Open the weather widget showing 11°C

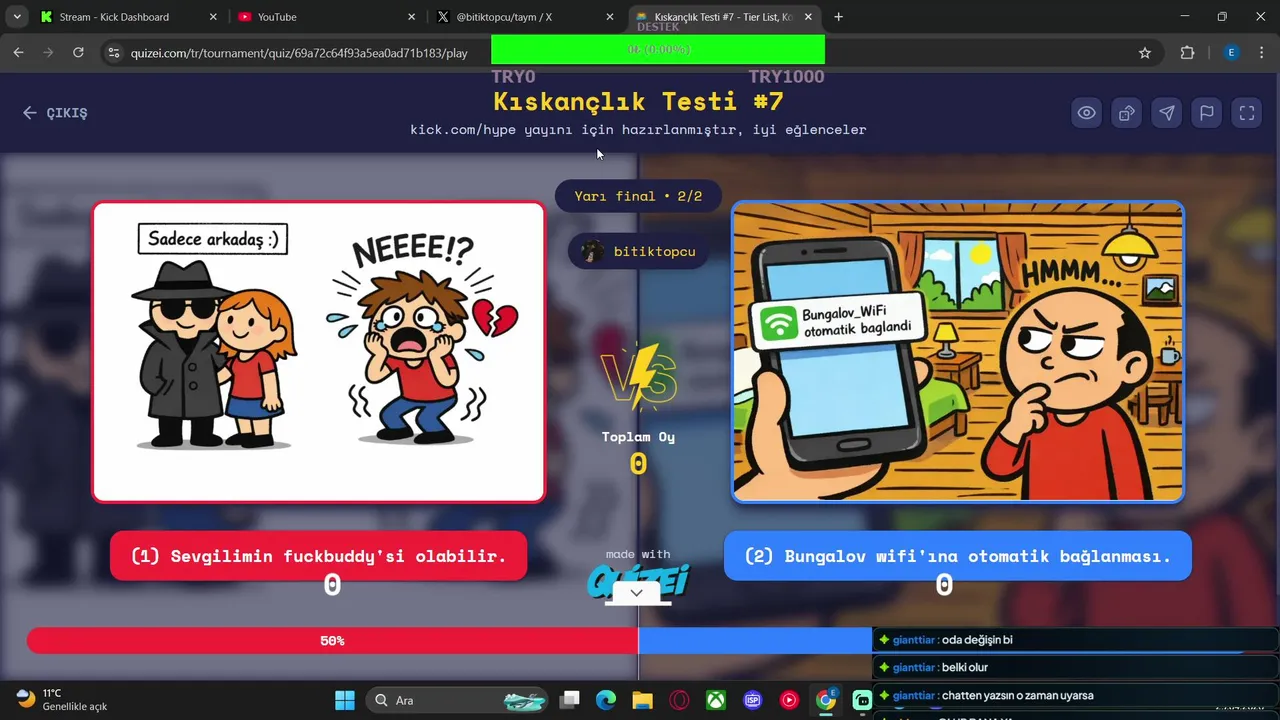click(x=62, y=700)
